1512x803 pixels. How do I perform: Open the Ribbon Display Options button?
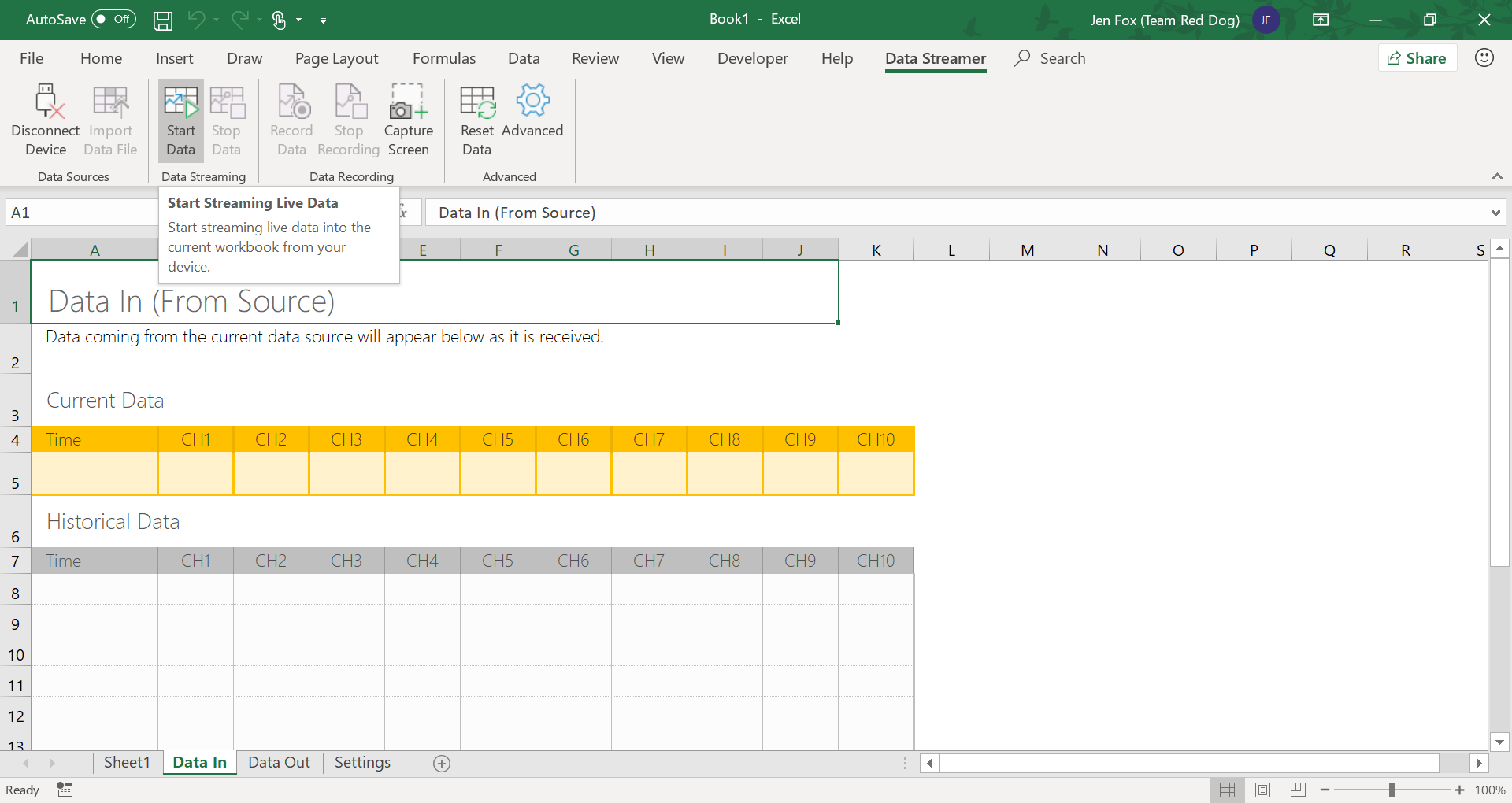click(1321, 20)
